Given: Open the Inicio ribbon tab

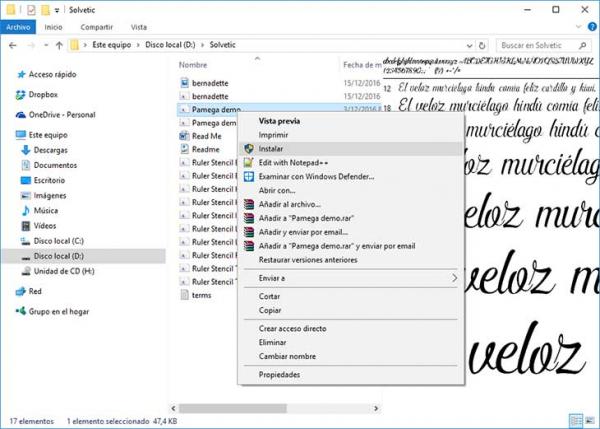Looking at the screenshot, I should (53, 27).
